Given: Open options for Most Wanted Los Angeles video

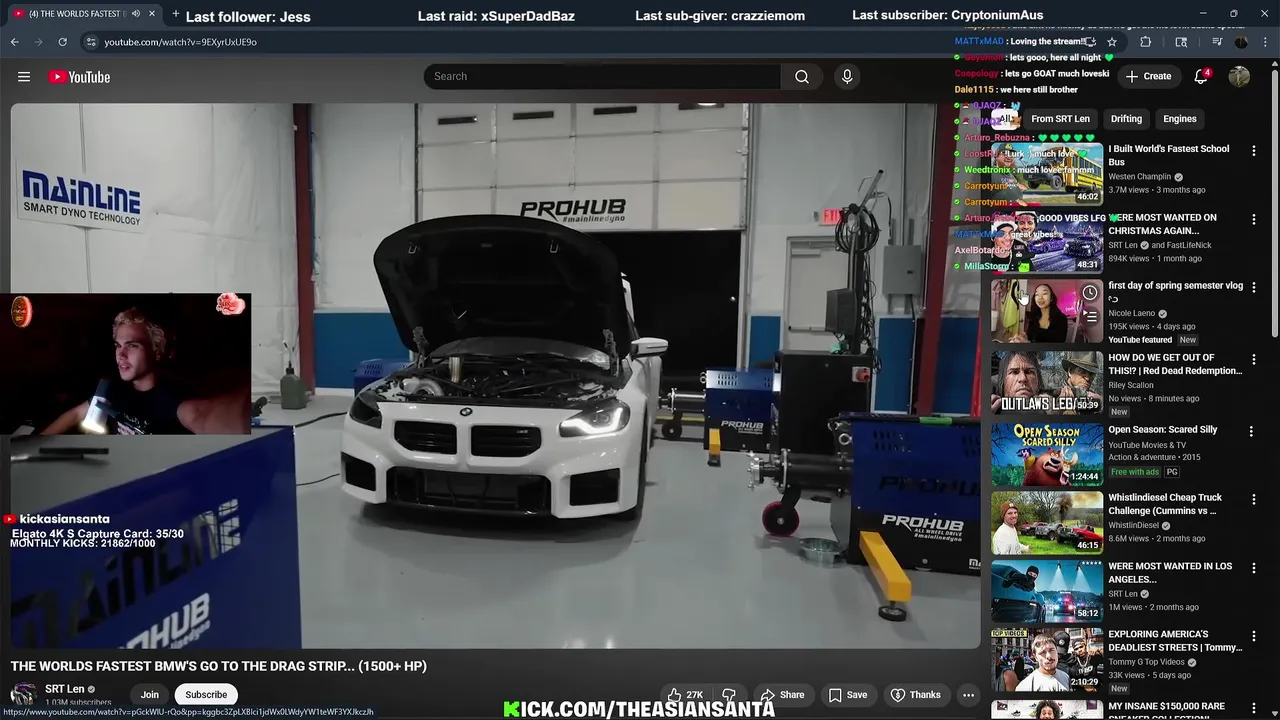Looking at the screenshot, I should click(1253, 567).
